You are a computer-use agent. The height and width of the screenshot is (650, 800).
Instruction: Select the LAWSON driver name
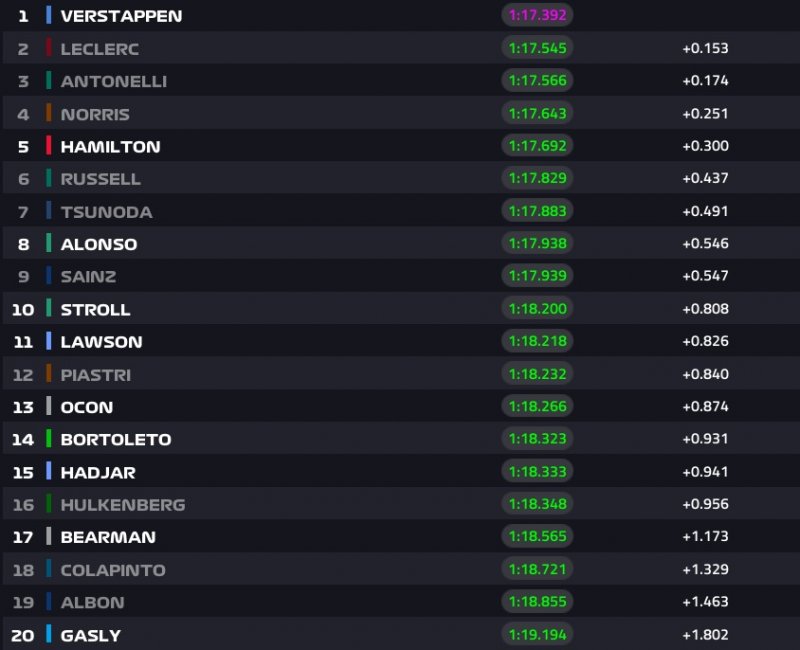[101, 342]
